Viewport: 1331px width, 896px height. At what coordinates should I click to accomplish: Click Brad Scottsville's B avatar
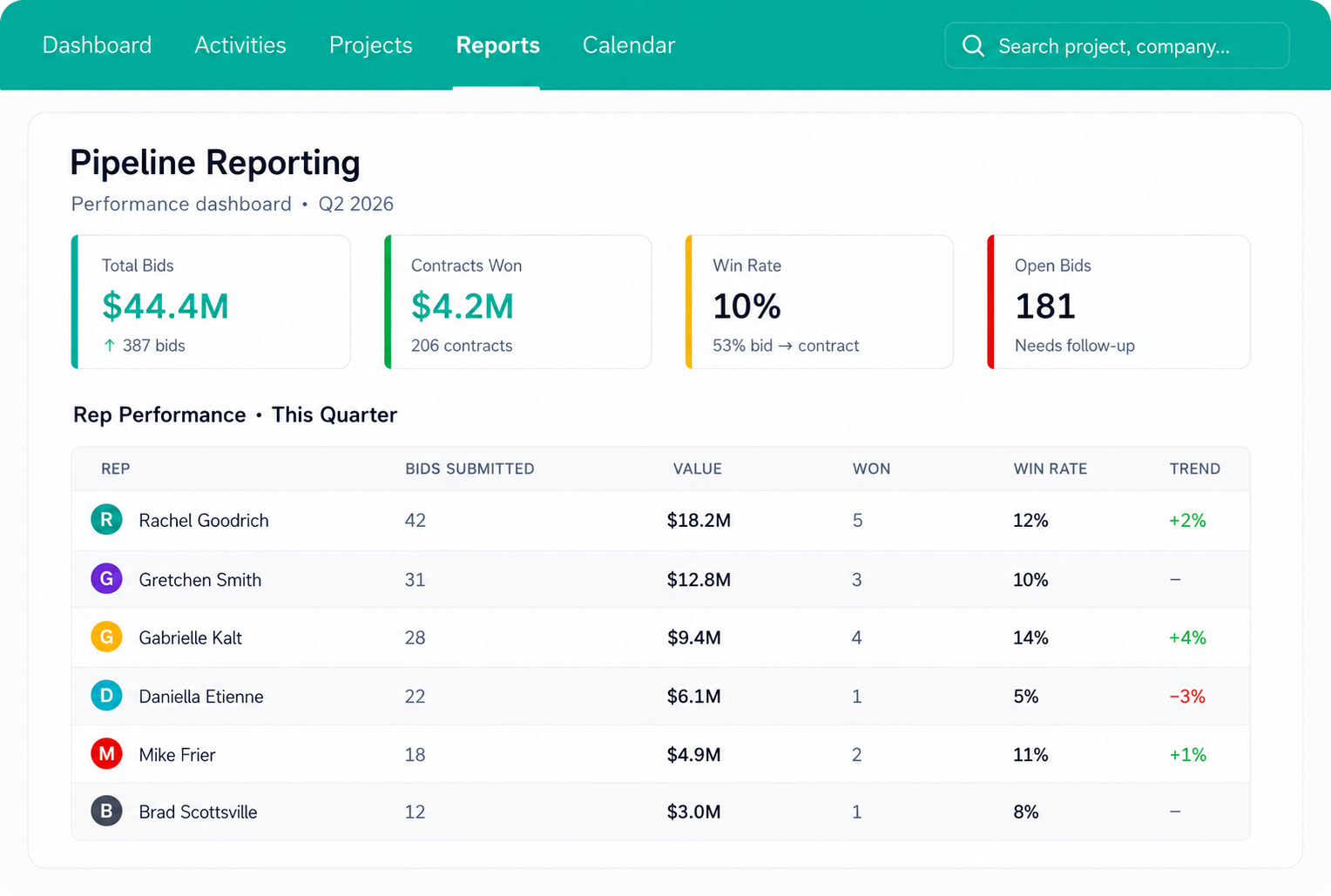tap(106, 812)
